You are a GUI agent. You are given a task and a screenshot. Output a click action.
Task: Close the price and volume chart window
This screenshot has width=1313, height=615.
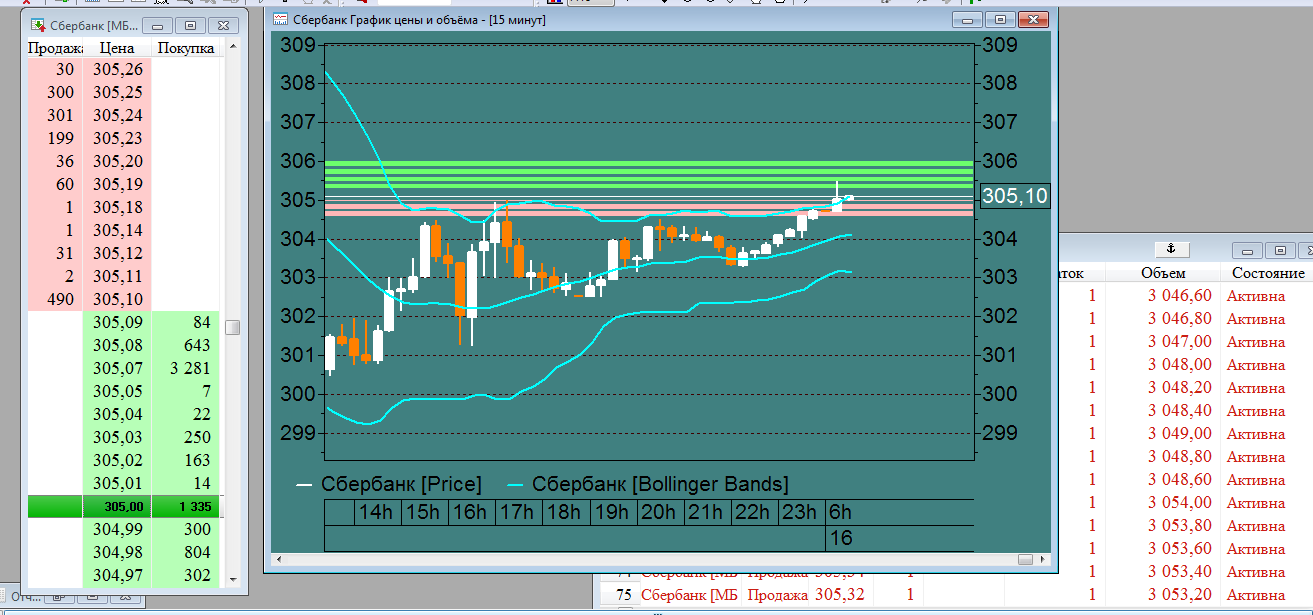[x=1033, y=19]
